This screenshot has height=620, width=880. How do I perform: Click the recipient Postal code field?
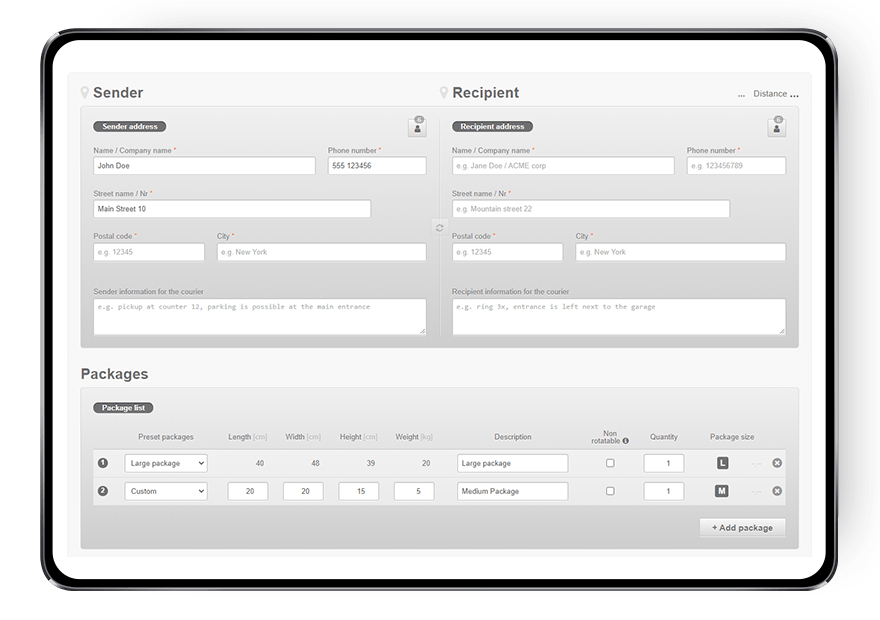[507, 252]
